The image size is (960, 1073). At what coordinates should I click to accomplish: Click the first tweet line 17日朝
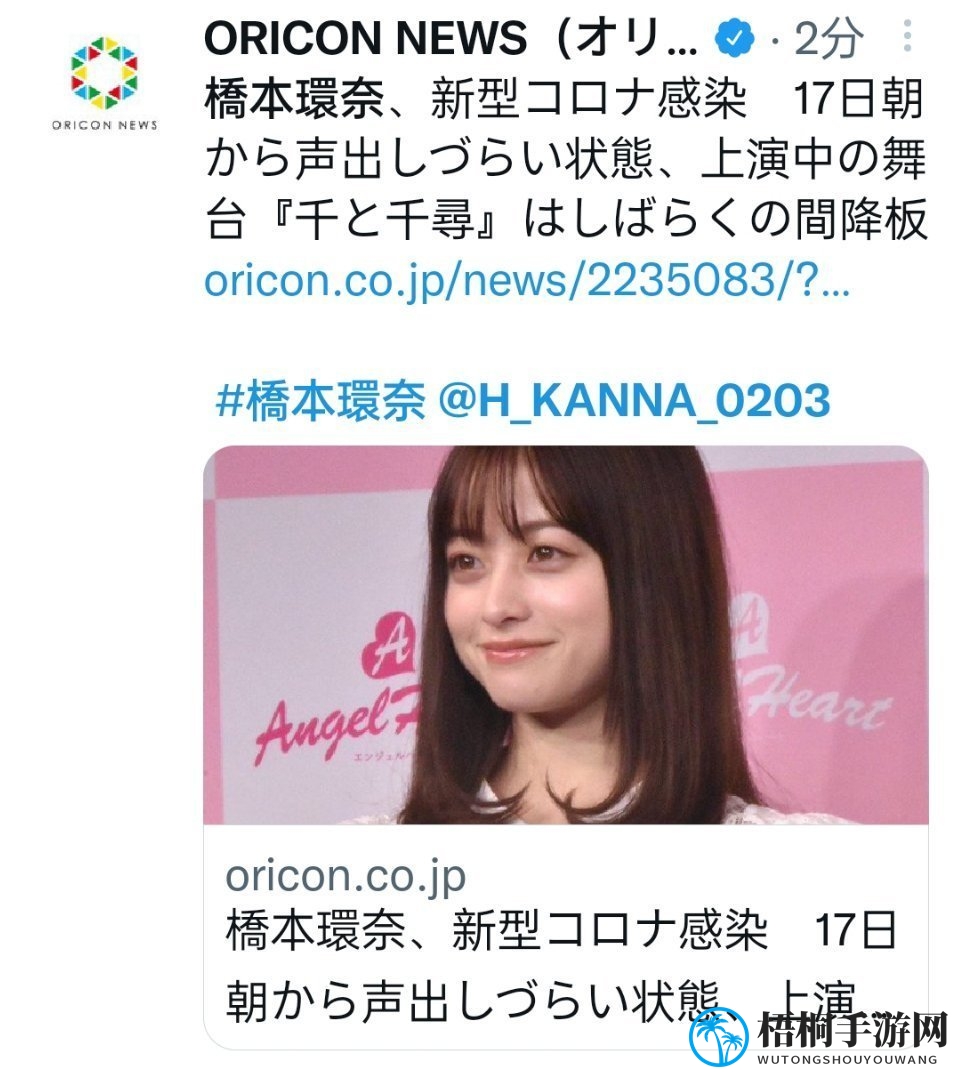[859, 99]
